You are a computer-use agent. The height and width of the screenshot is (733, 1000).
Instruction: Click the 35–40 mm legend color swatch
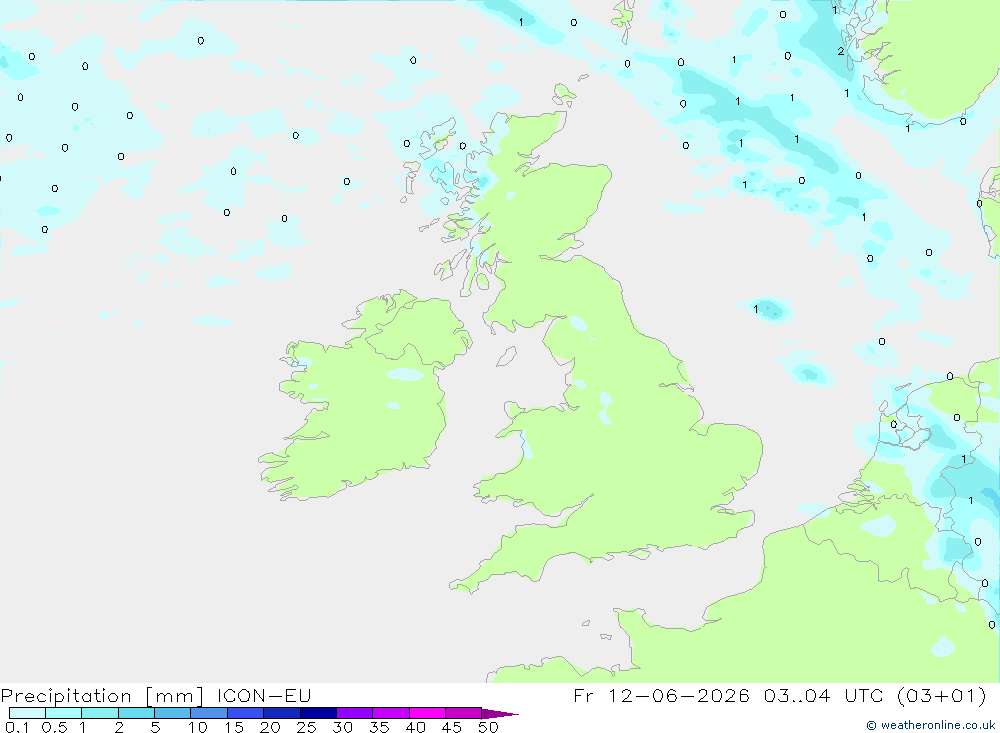(x=391, y=713)
